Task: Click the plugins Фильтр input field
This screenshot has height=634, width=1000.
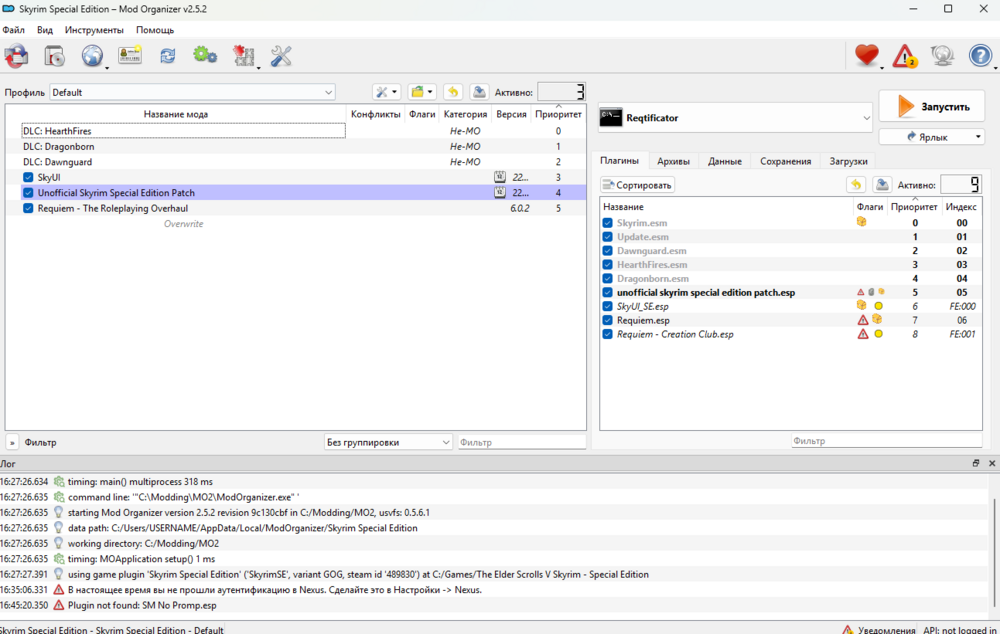Action: coord(886,441)
